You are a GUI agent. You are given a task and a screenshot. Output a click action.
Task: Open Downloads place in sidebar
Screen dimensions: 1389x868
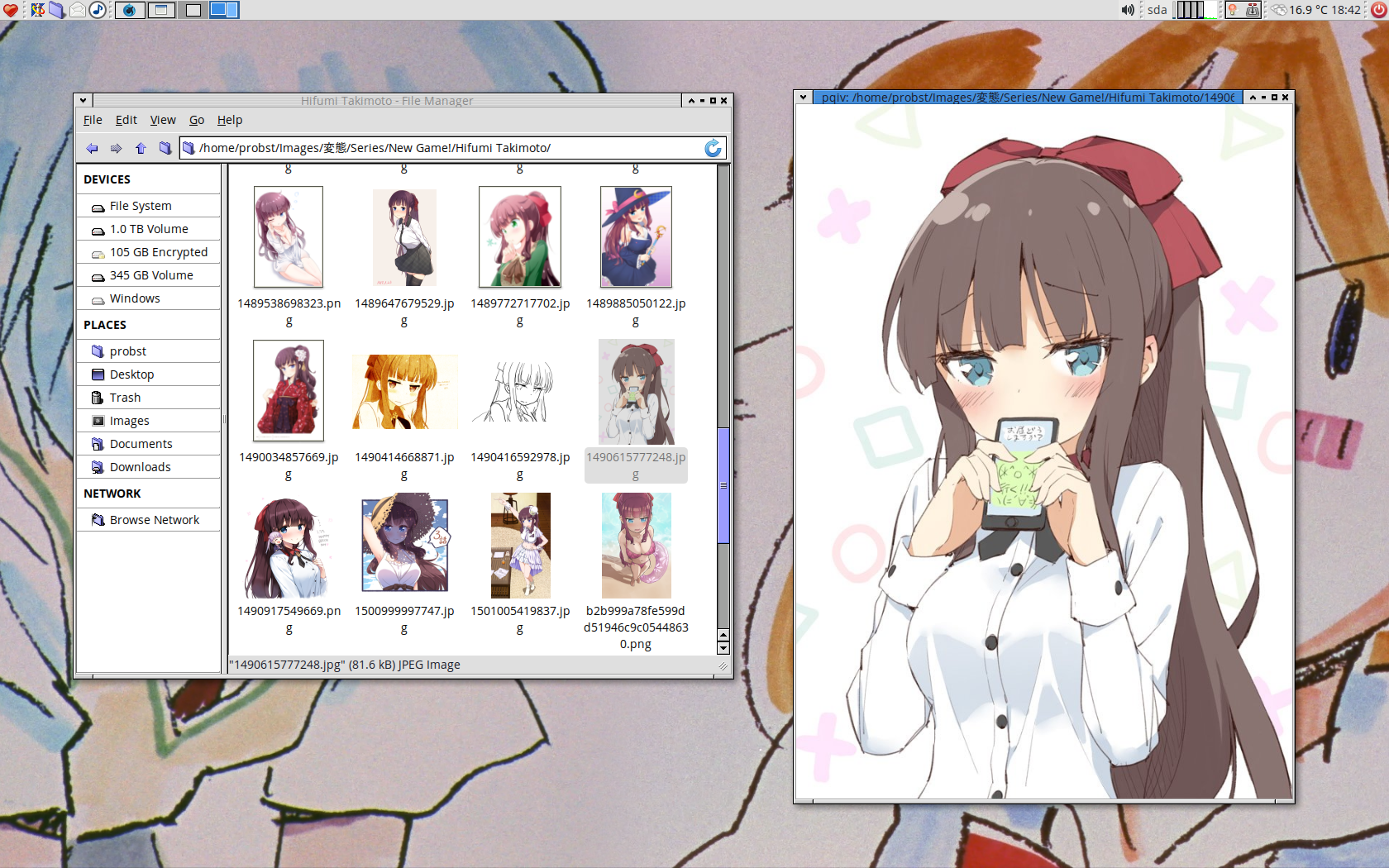149,467
